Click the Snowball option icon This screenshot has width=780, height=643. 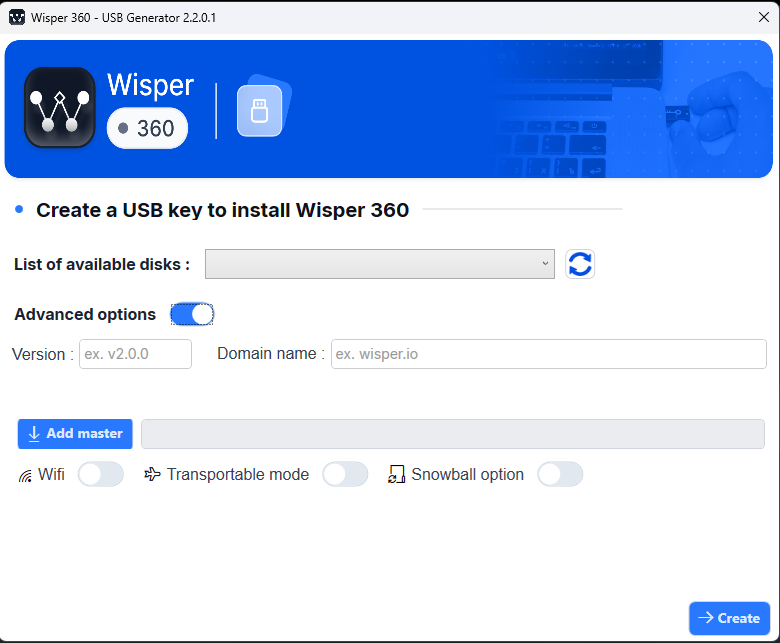click(396, 474)
